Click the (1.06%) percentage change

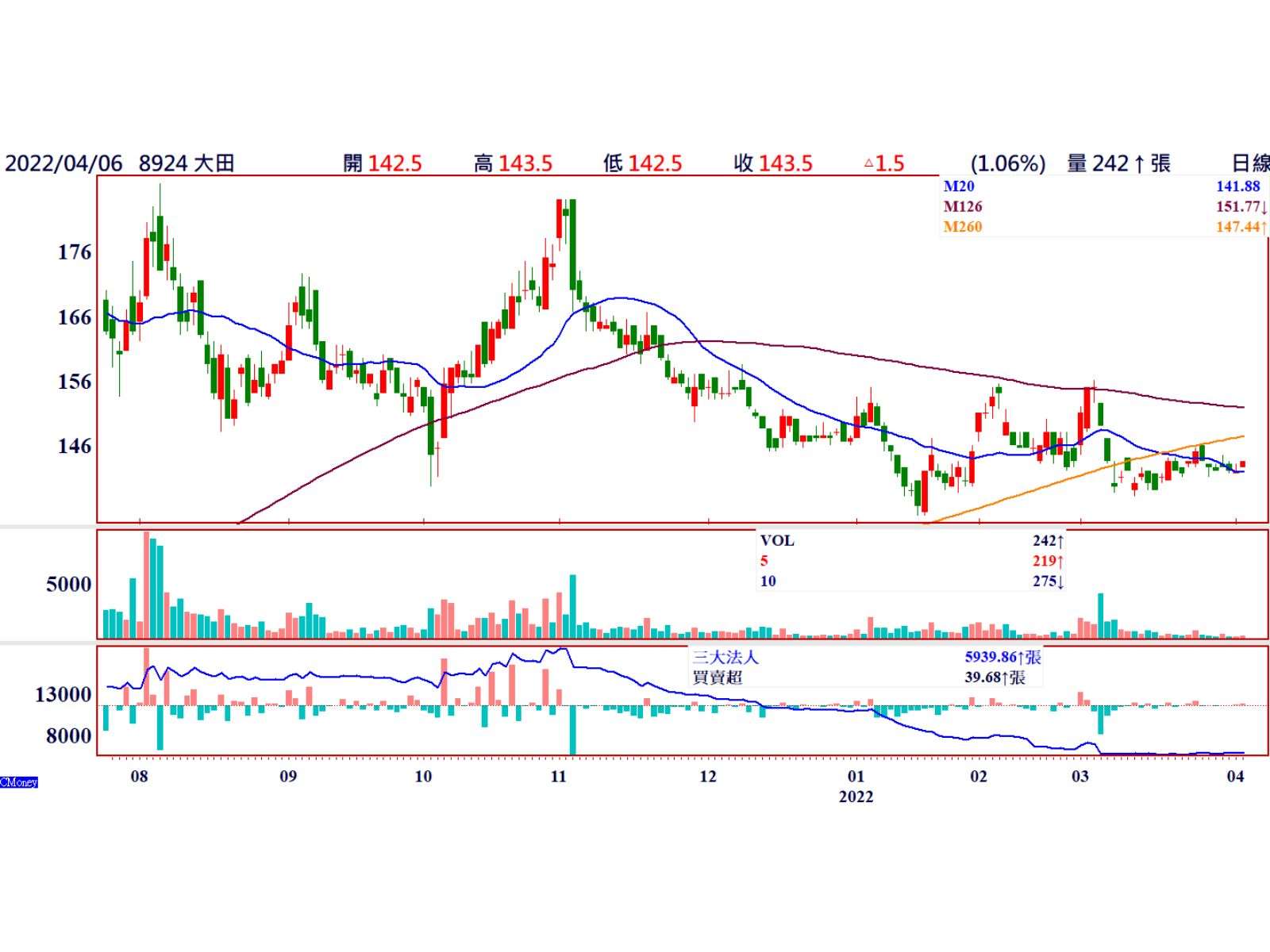[x=1007, y=163]
